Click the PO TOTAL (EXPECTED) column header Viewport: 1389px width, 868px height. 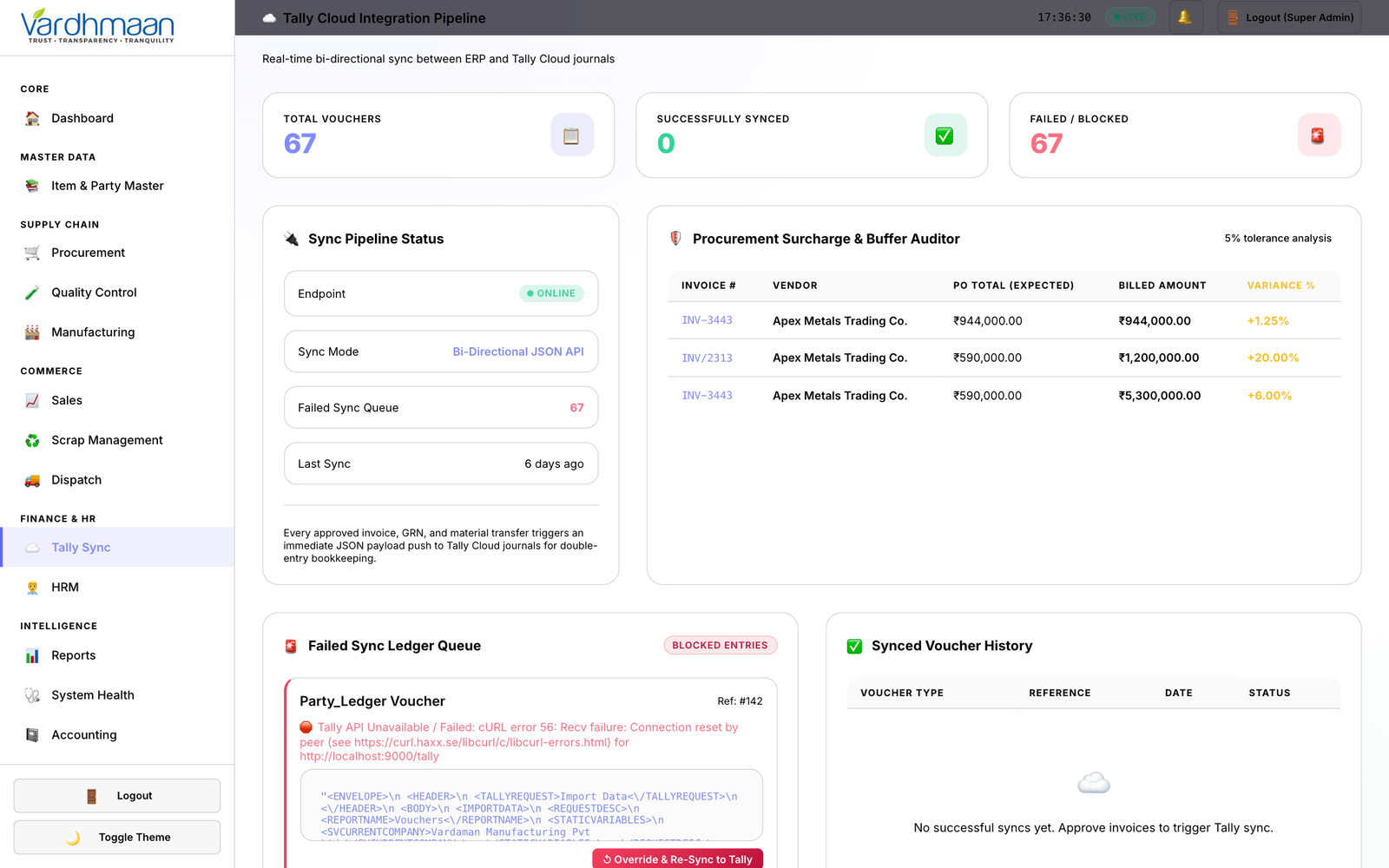tap(1013, 286)
